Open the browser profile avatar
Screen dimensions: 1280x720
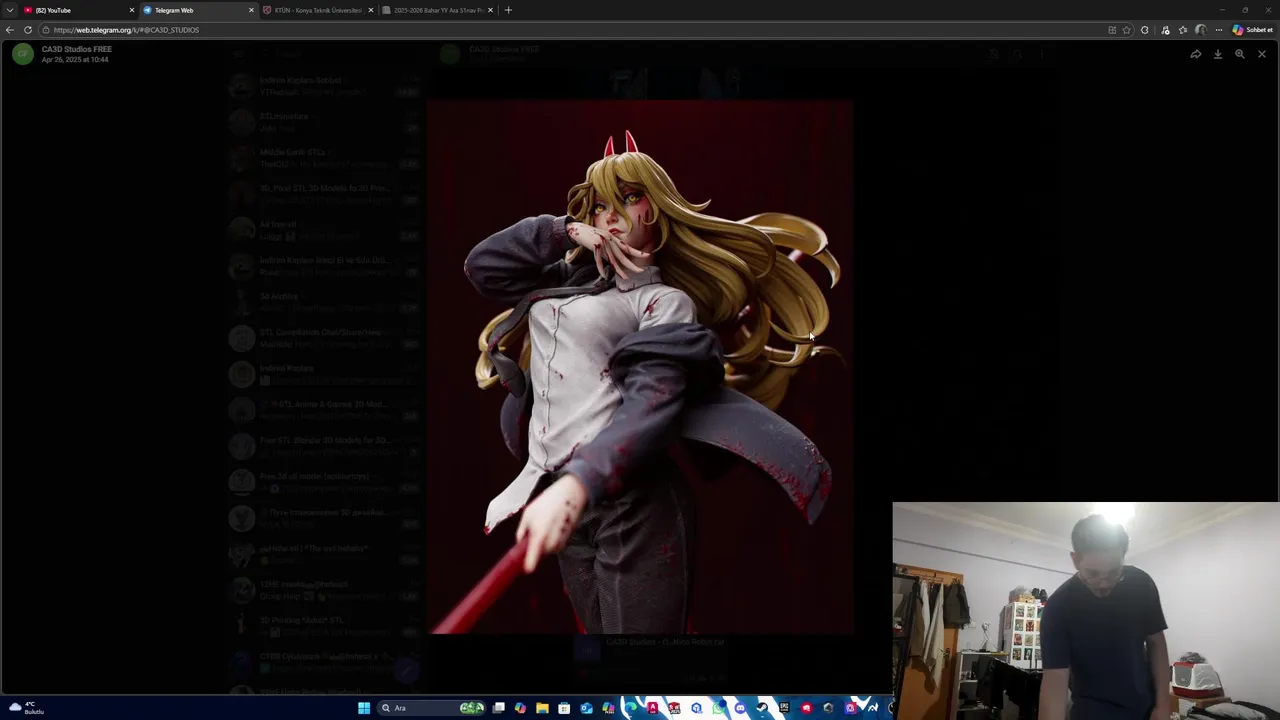pyautogui.click(x=1200, y=30)
